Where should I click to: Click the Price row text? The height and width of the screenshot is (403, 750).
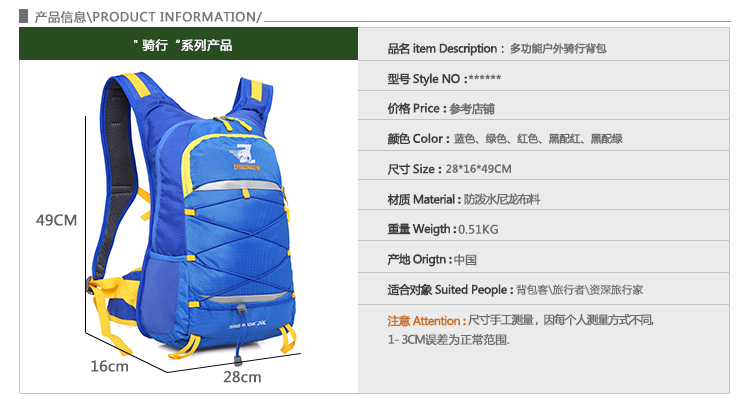pyautogui.click(x=441, y=109)
